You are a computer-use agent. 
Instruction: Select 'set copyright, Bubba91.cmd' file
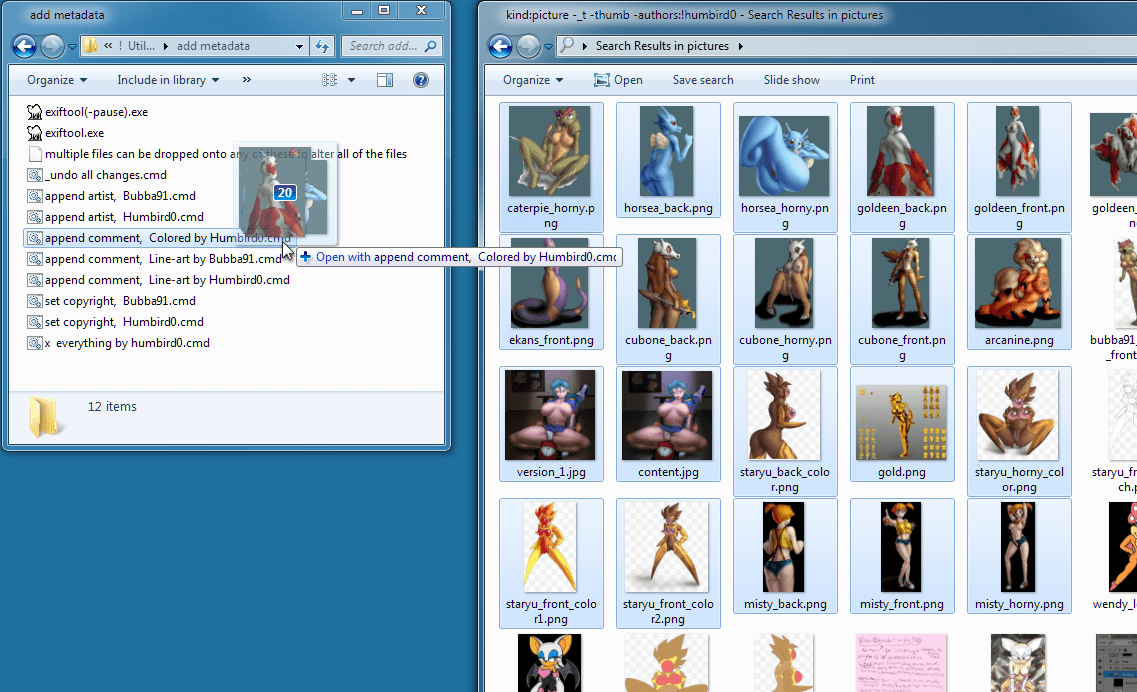[x=119, y=301]
